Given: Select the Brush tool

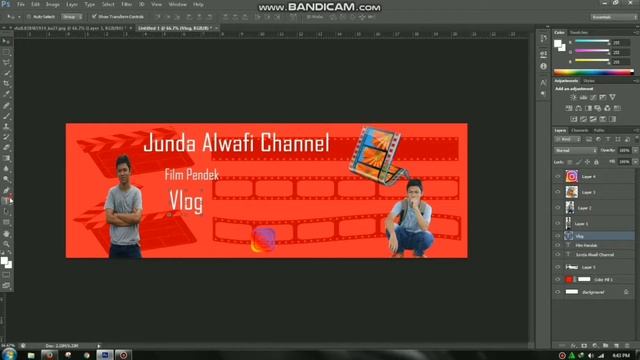Looking at the screenshot, I should pyautogui.click(x=6, y=116).
